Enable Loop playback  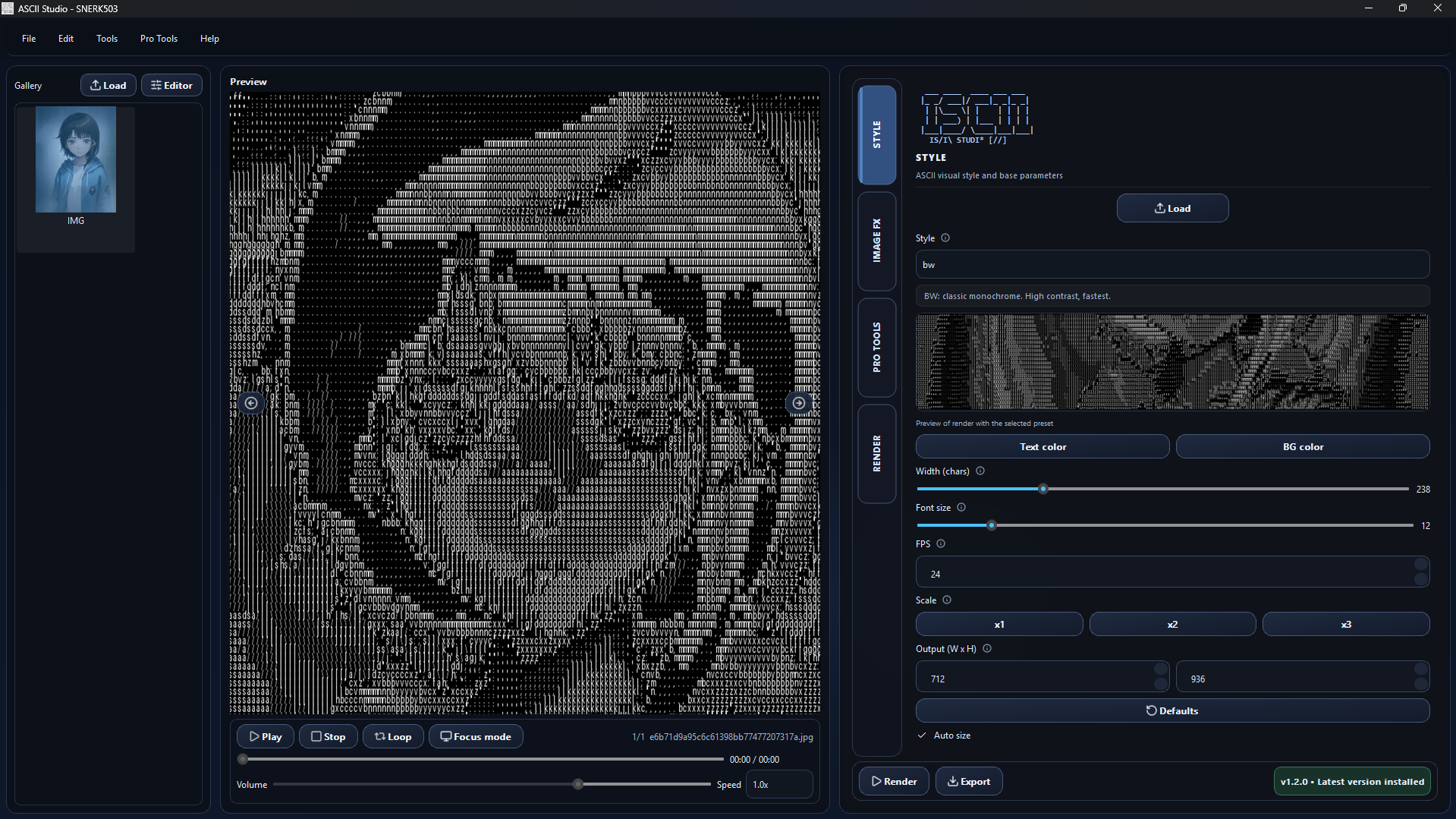click(x=393, y=736)
